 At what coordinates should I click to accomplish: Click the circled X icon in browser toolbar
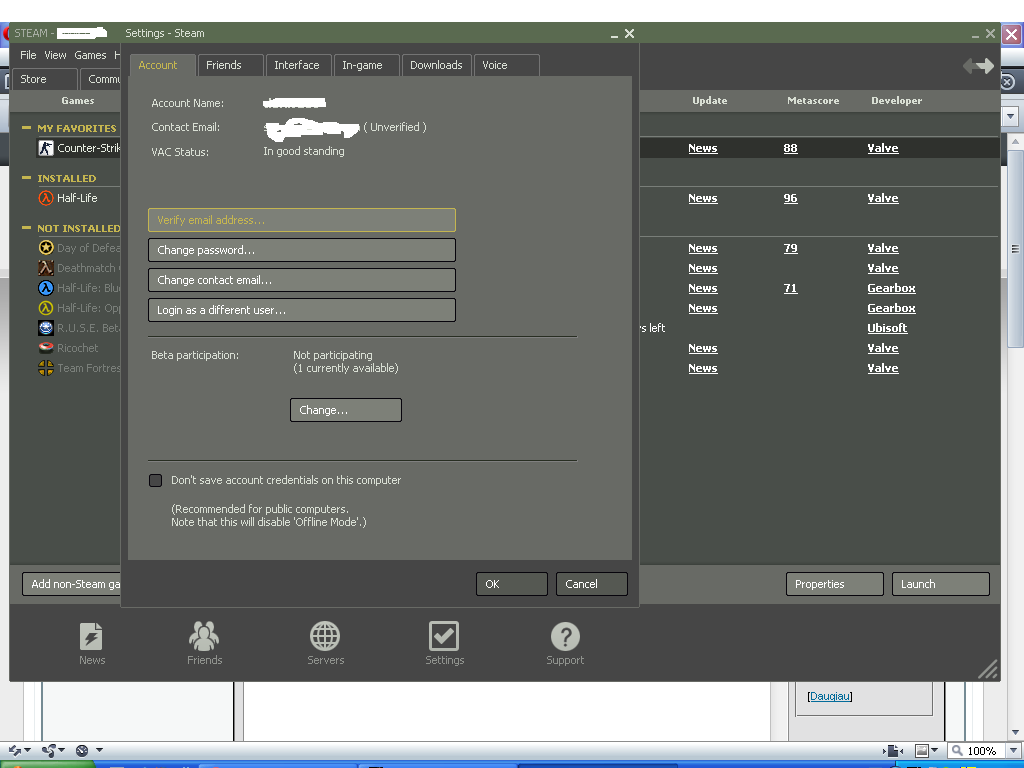[x=1007, y=82]
